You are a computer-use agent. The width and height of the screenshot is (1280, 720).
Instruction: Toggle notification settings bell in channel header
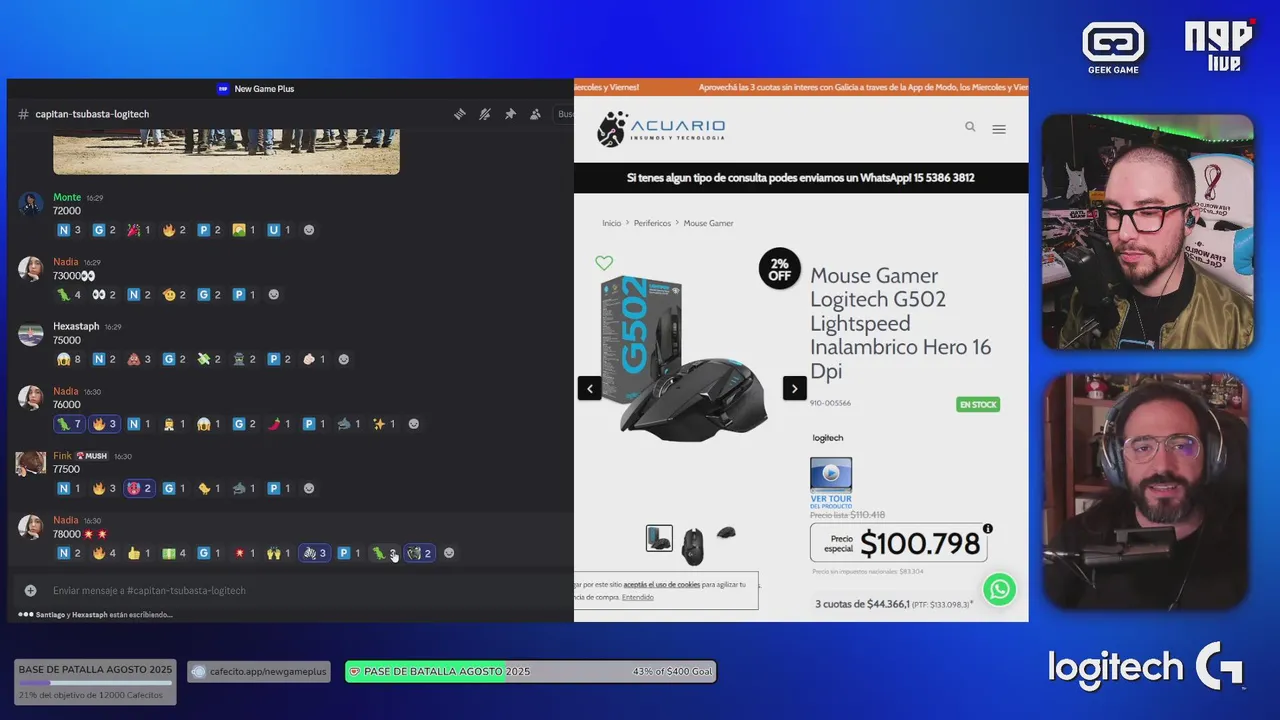(485, 114)
